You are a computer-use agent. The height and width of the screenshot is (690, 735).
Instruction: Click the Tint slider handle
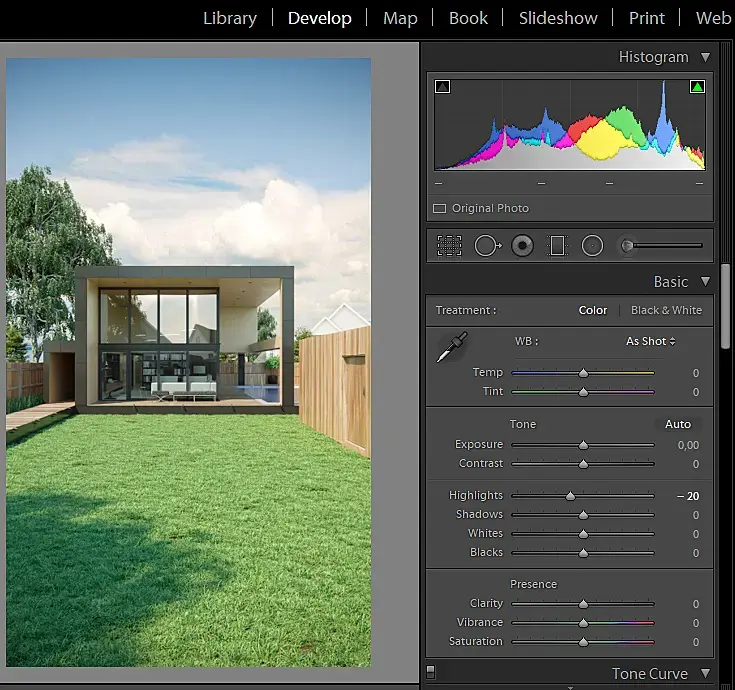[583, 392]
